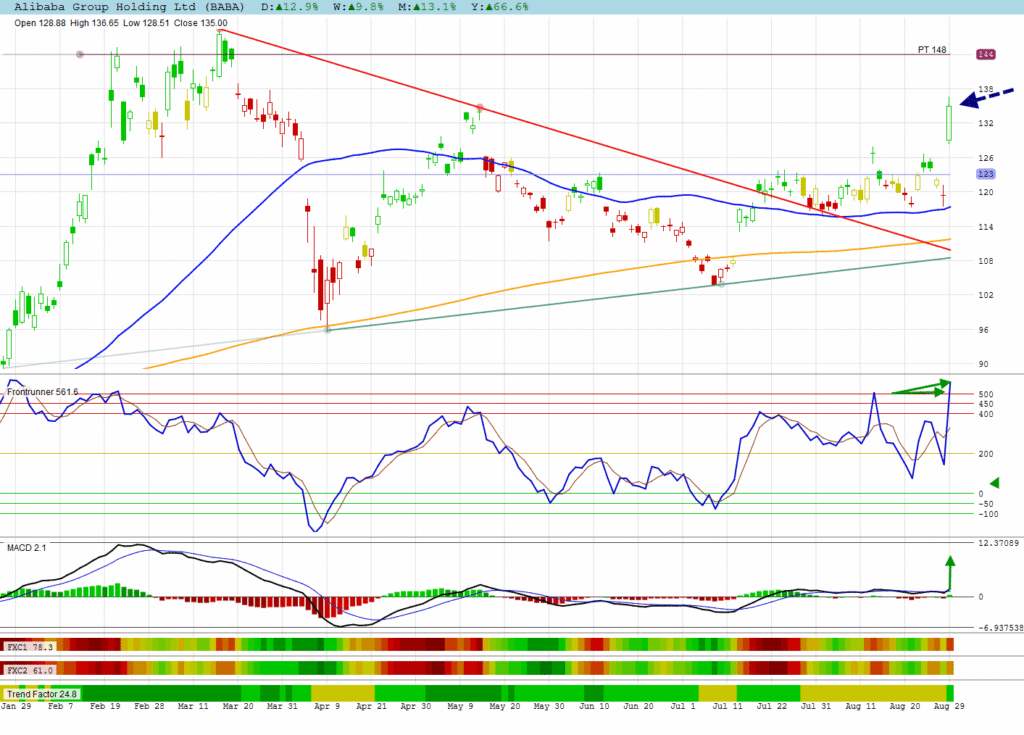Click the 102 price axis label

pyautogui.click(x=985, y=295)
